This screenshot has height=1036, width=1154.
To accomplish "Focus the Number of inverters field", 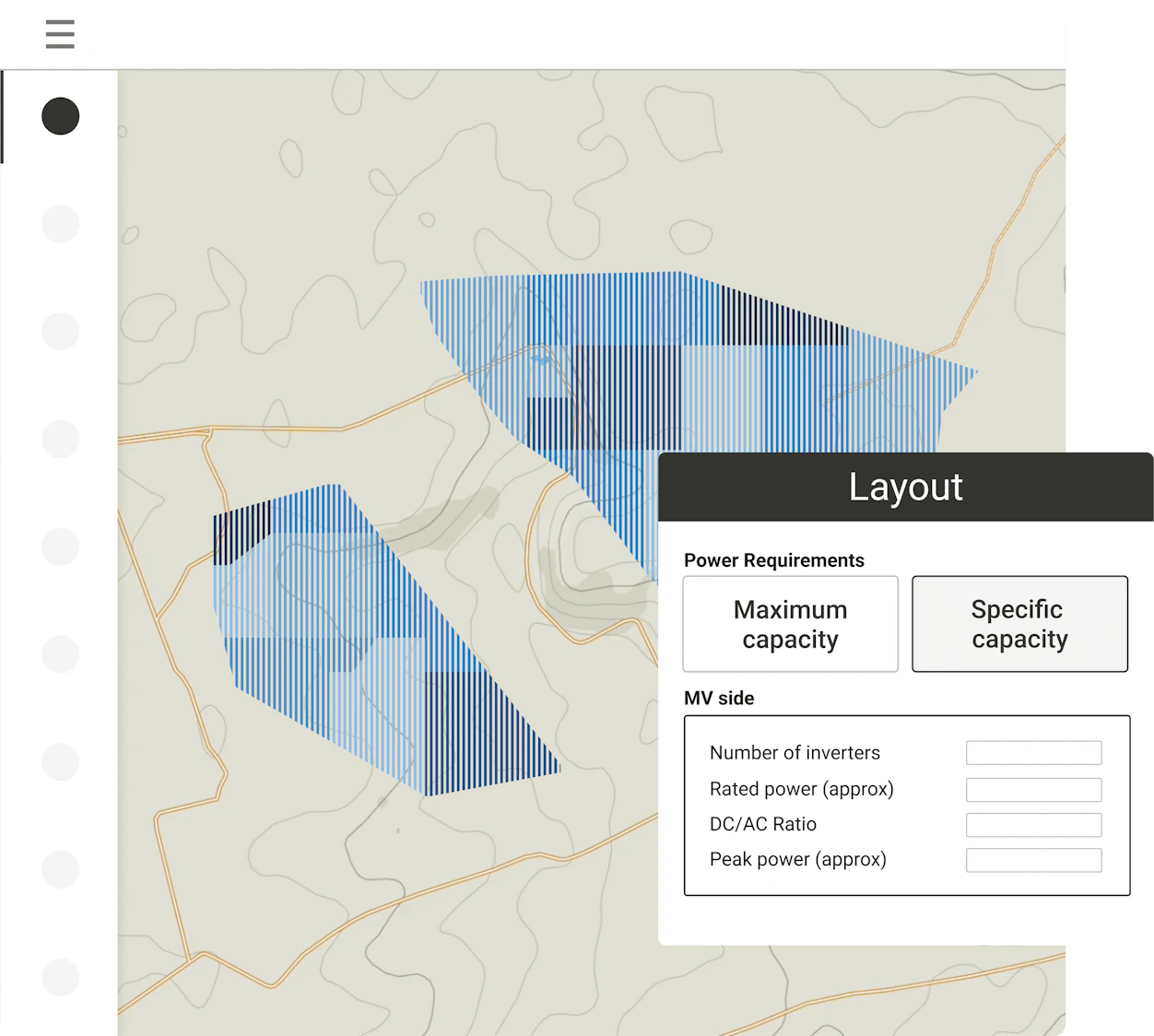I will point(1034,753).
